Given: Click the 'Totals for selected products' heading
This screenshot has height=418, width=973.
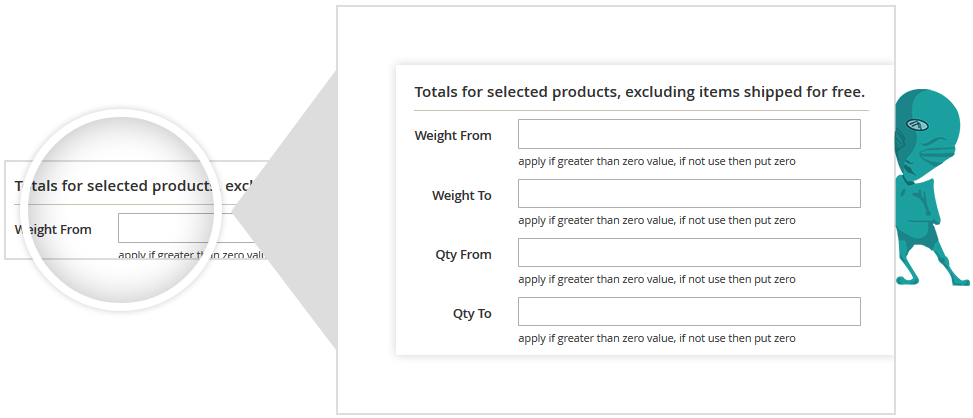Looking at the screenshot, I should click(x=639, y=91).
